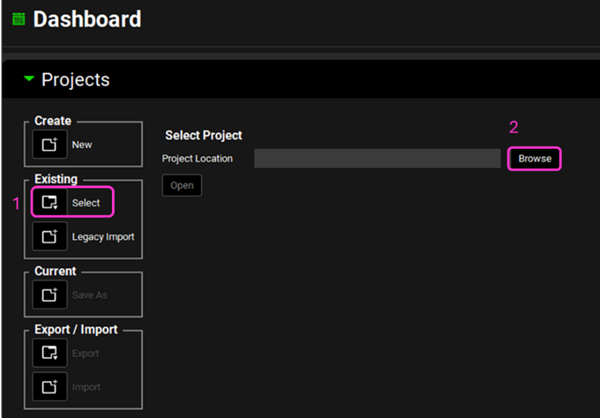600x418 pixels.
Task: Click the Save As icon under Current
Action: point(49,295)
